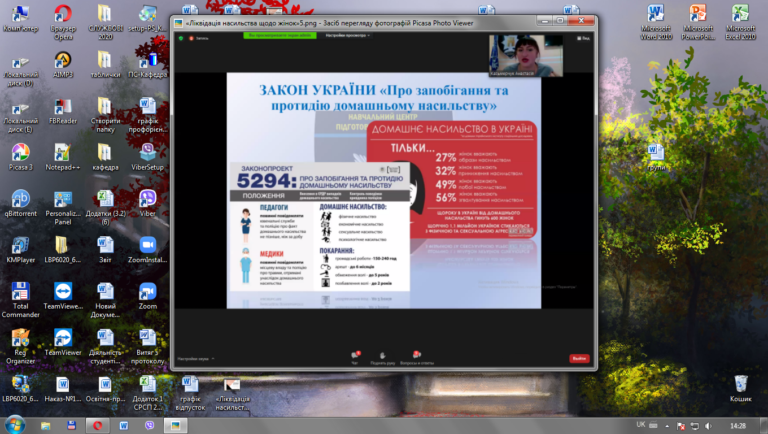
Task: Open the Zoom desktop shortcut
Action: pyautogui.click(x=147, y=296)
